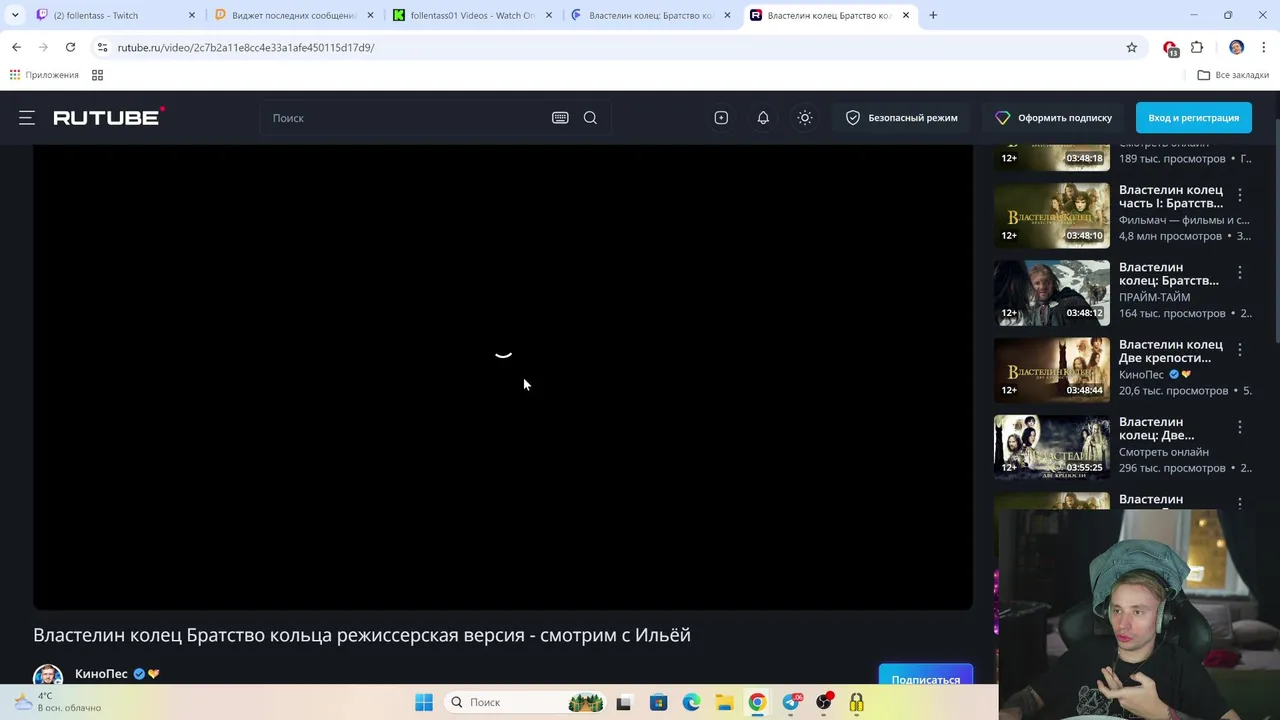Click Вход и регистрация button

tap(1193, 118)
